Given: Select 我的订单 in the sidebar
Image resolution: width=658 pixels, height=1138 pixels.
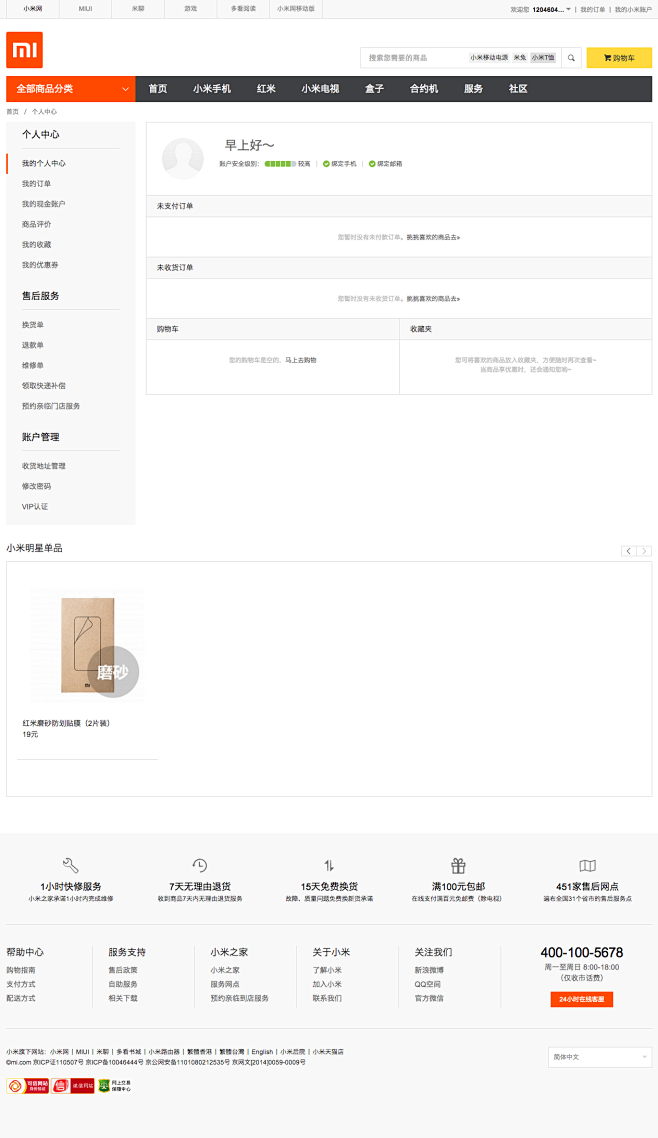Looking at the screenshot, I should (36, 184).
